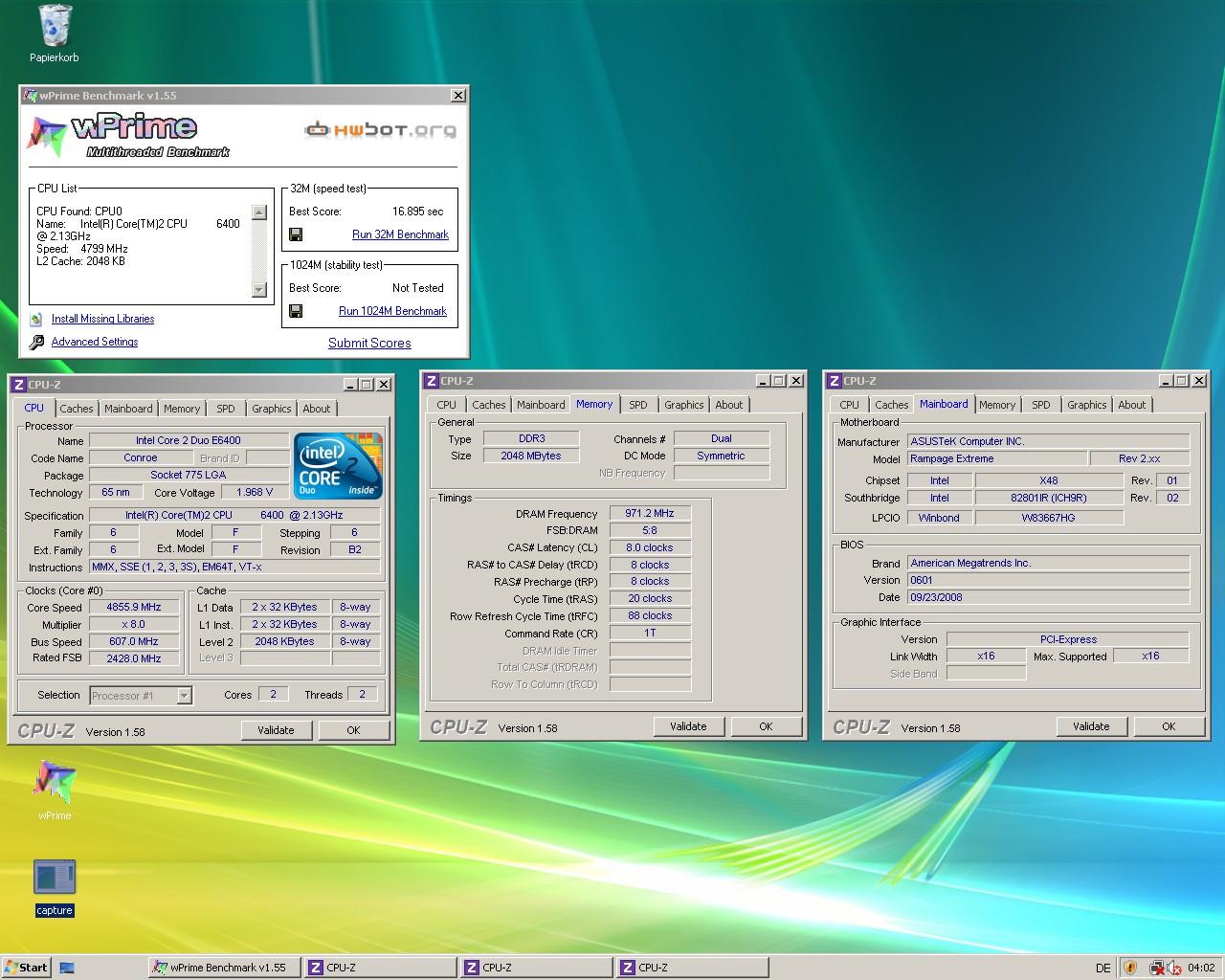Click the DRAM Frequency value 971.2 MHz
Viewport: 1225px width, 980px height.
(x=650, y=514)
